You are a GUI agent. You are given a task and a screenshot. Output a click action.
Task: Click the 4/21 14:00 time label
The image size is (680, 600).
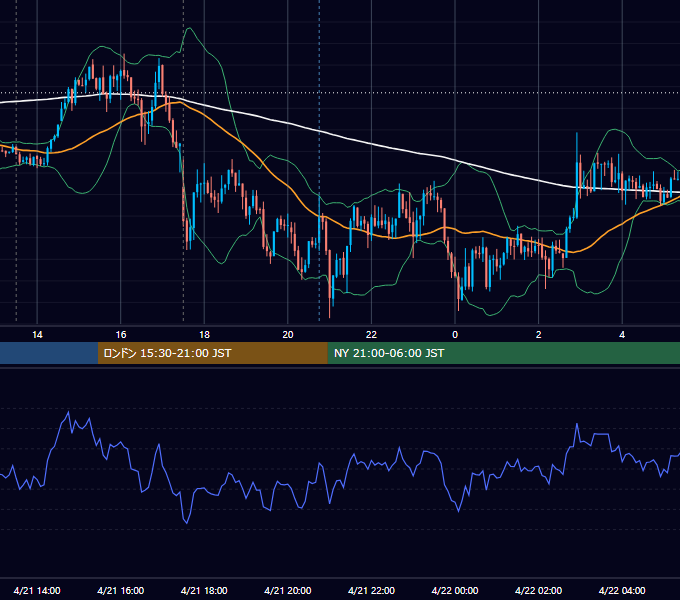coord(37,590)
